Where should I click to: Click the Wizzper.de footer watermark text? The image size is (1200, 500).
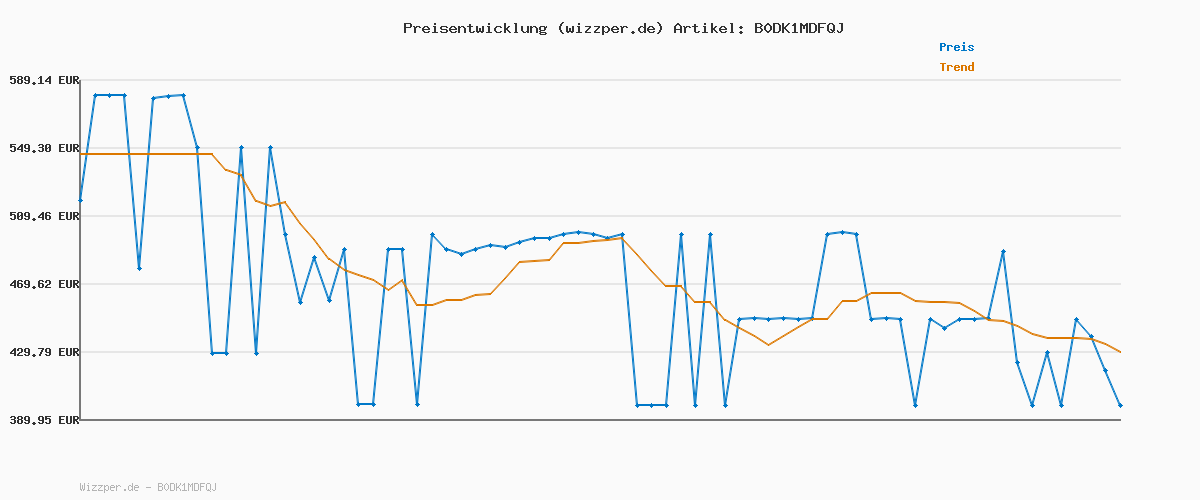148,487
